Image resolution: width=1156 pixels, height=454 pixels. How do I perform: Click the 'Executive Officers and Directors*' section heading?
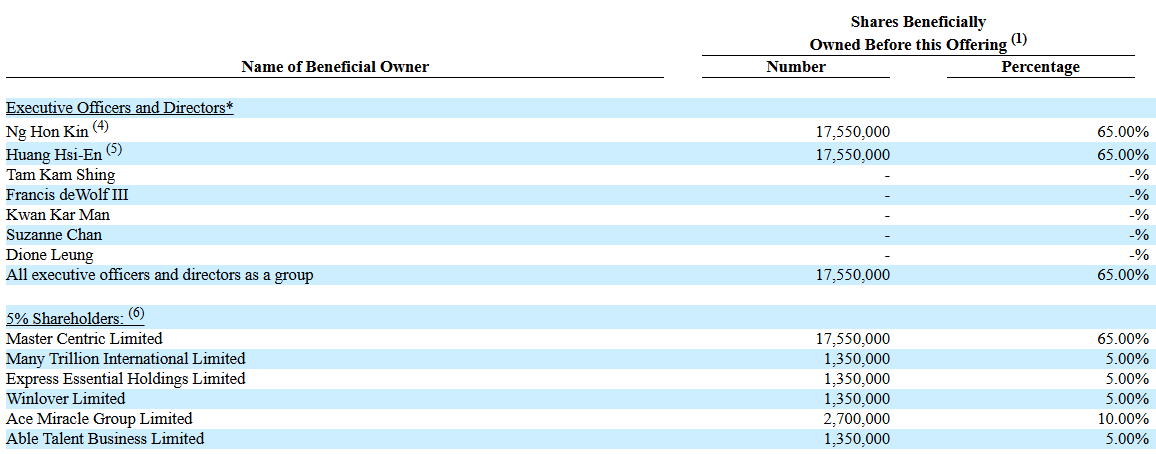[119, 108]
